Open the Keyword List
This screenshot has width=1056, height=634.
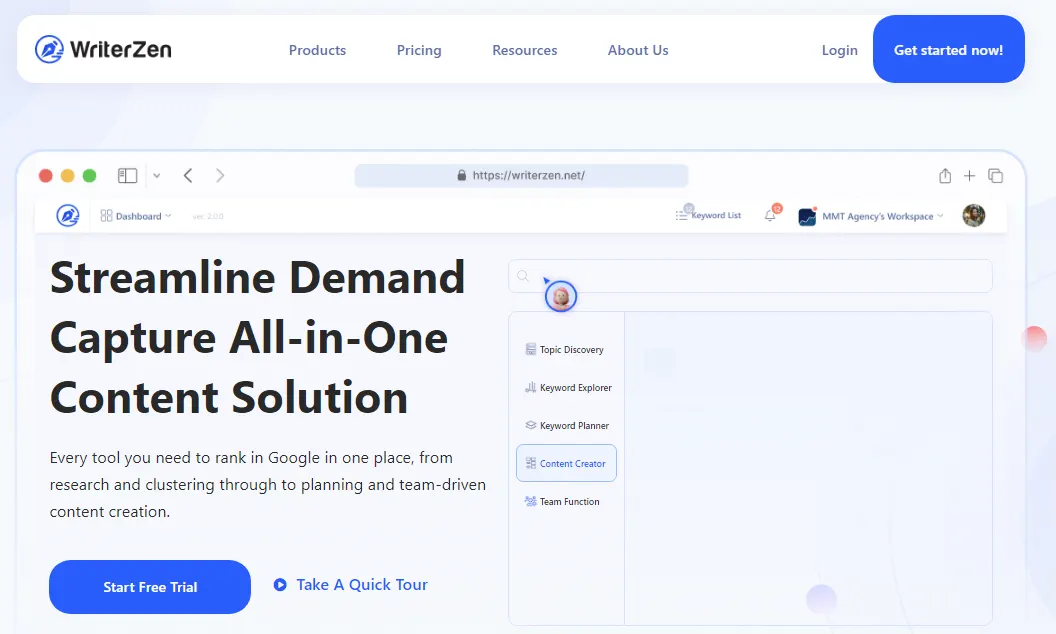pyautogui.click(x=708, y=215)
